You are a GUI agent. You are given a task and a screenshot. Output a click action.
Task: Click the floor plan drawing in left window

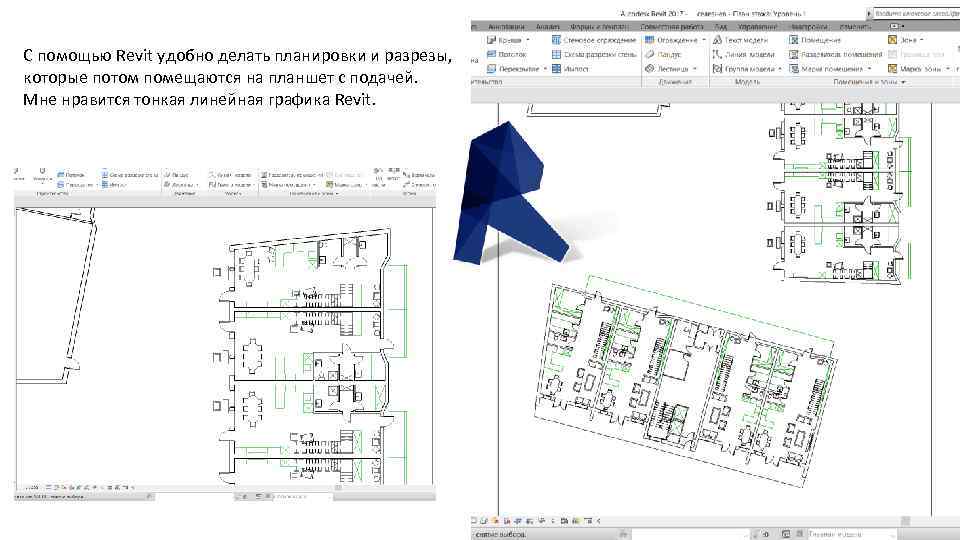pos(310,356)
